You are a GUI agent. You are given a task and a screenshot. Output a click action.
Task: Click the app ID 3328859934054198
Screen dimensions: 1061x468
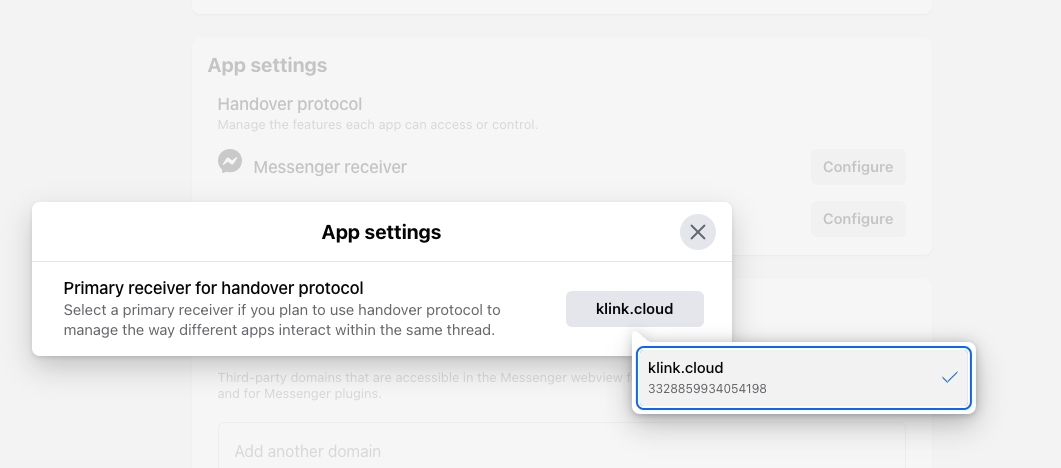(x=707, y=389)
